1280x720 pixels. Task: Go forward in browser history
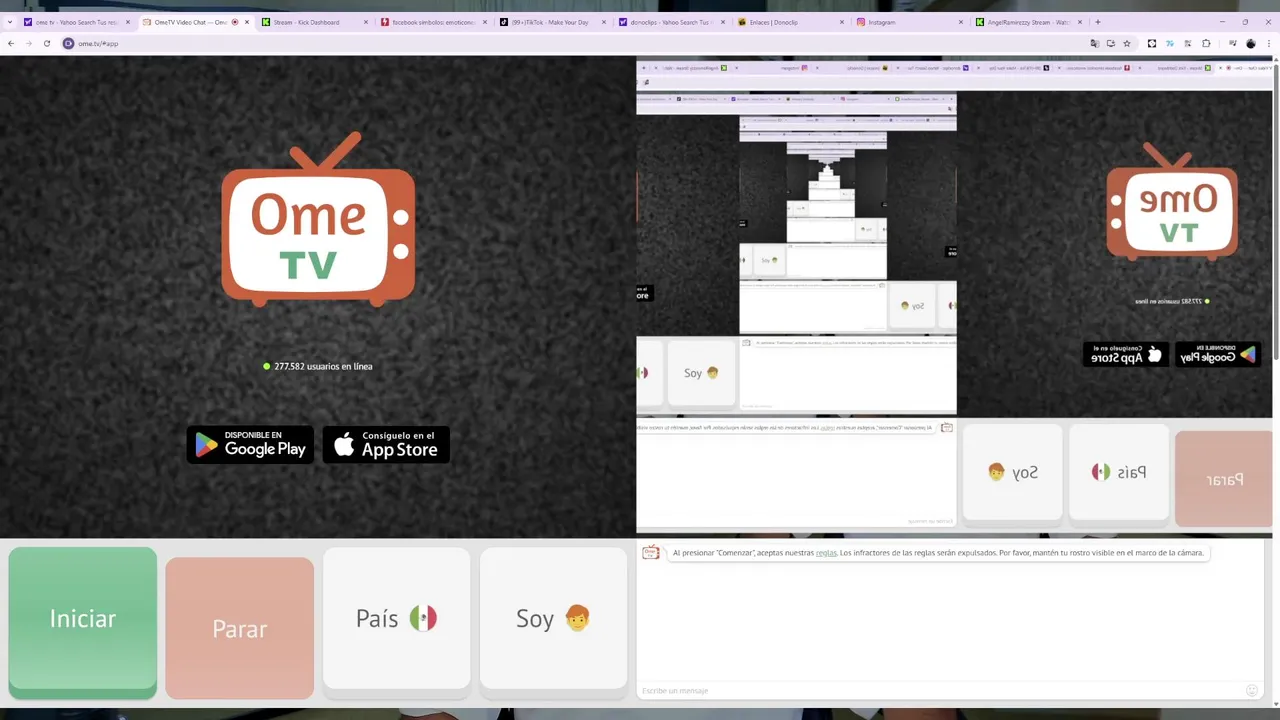[x=28, y=43]
